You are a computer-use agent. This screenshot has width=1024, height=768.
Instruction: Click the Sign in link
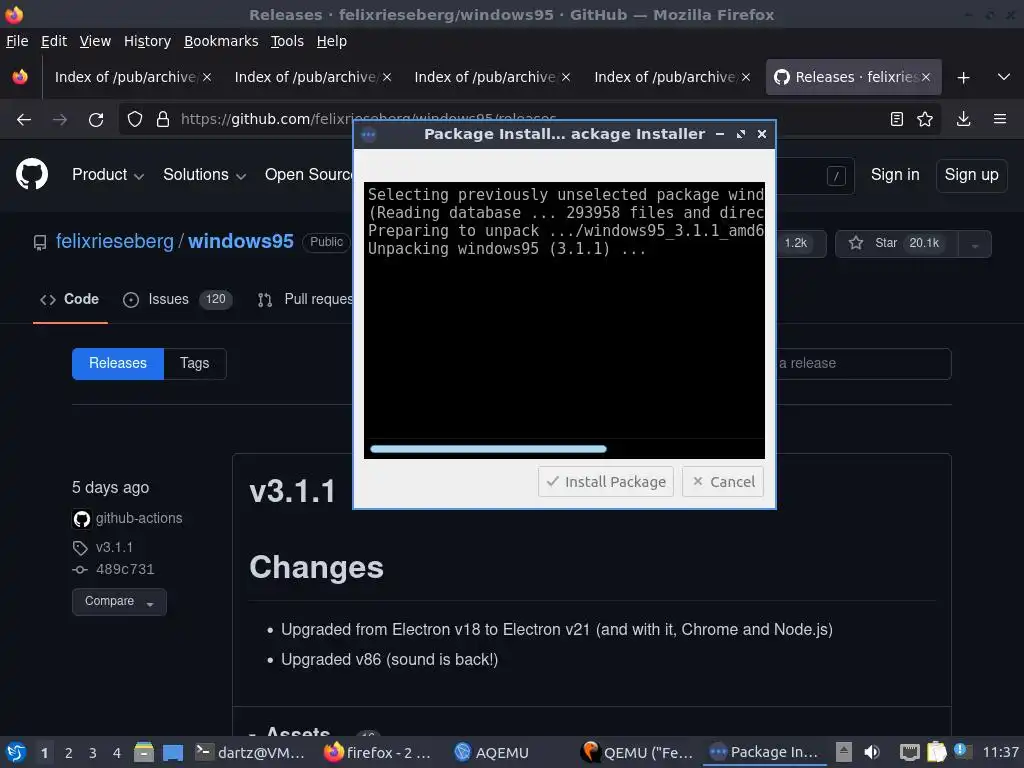click(895, 175)
